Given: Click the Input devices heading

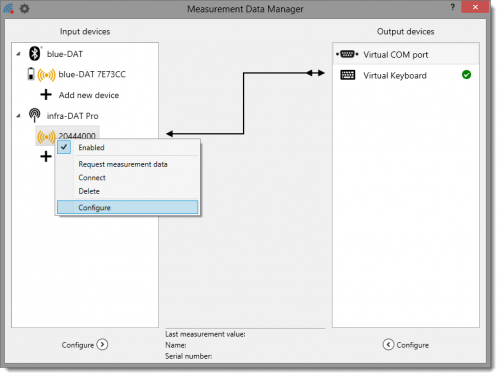Looking at the screenshot, I should tap(85, 31).
